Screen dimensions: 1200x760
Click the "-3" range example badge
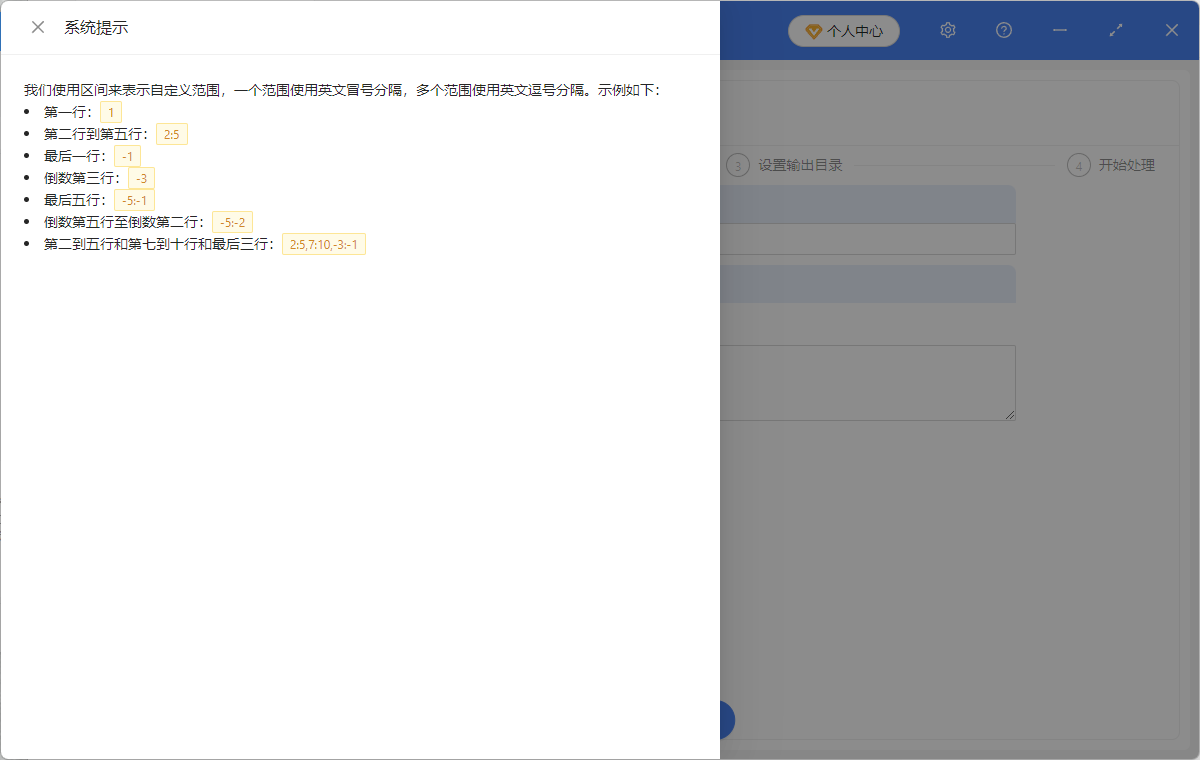click(141, 177)
